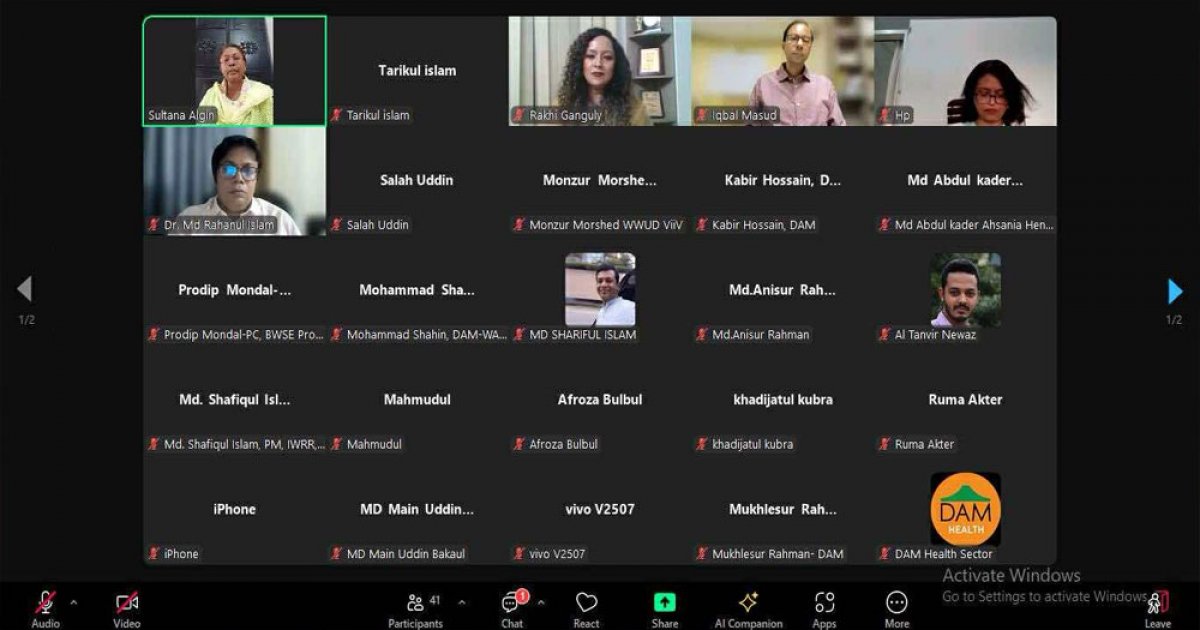The height and width of the screenshot is (630, 1200).
Task: Open the Participants panel
Action: tap(416, 603)
